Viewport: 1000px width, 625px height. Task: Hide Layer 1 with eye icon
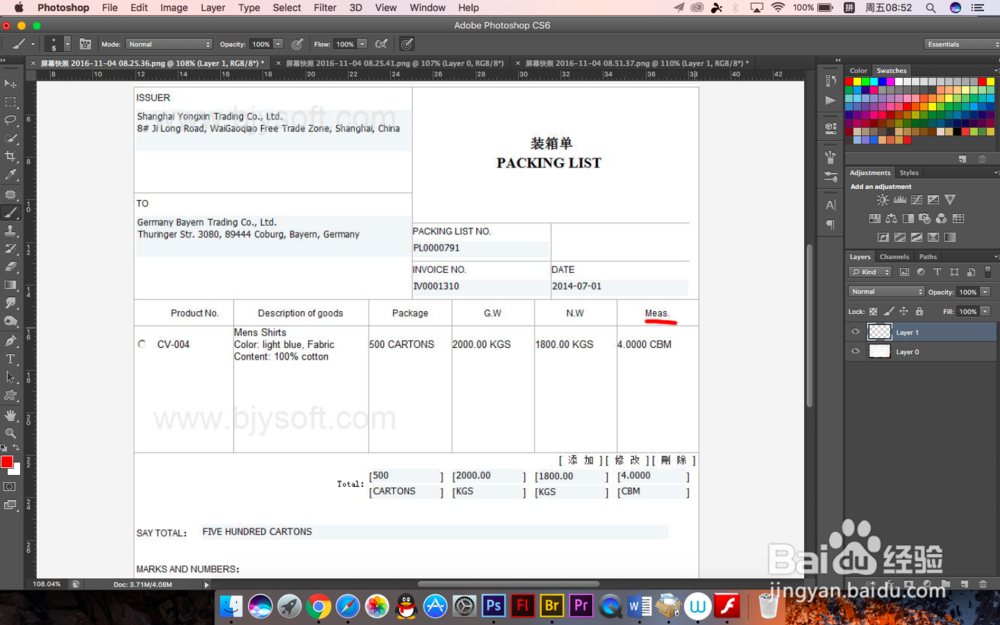[x=855, y=332]
